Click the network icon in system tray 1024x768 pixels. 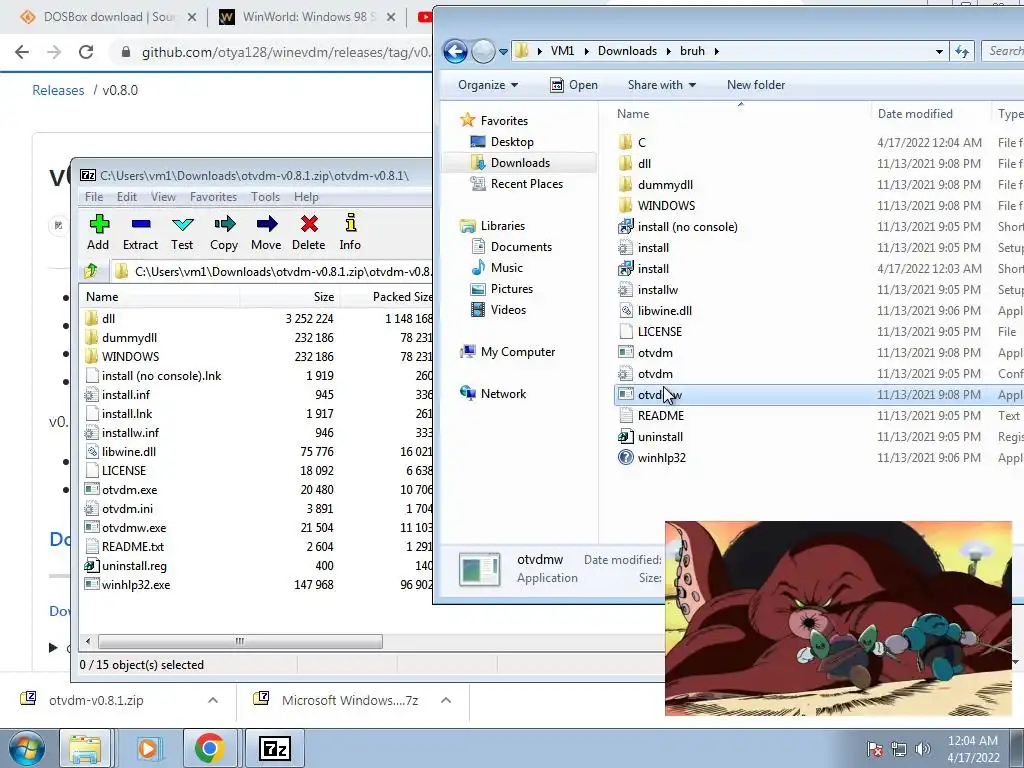pos(899,749)
